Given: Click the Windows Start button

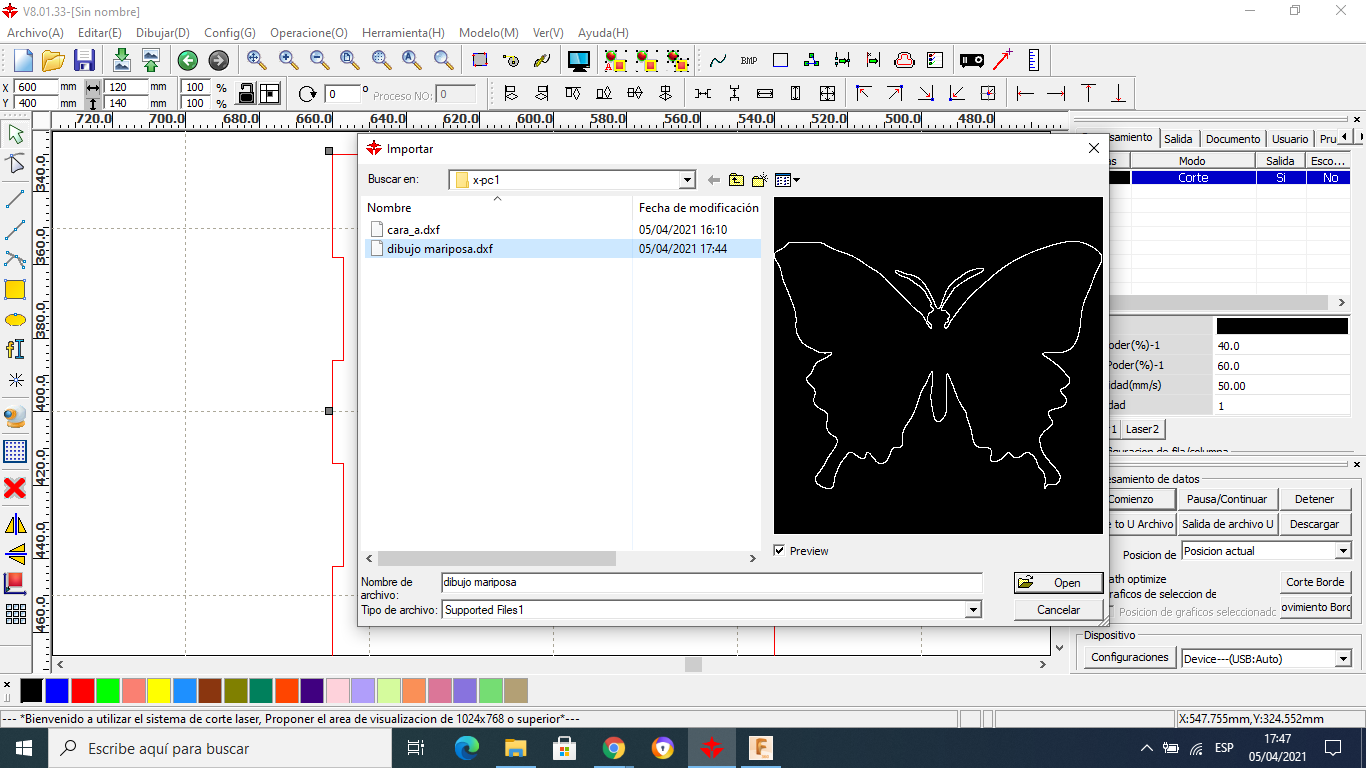Looking at the screenshot, I should (x=24, y=748).
